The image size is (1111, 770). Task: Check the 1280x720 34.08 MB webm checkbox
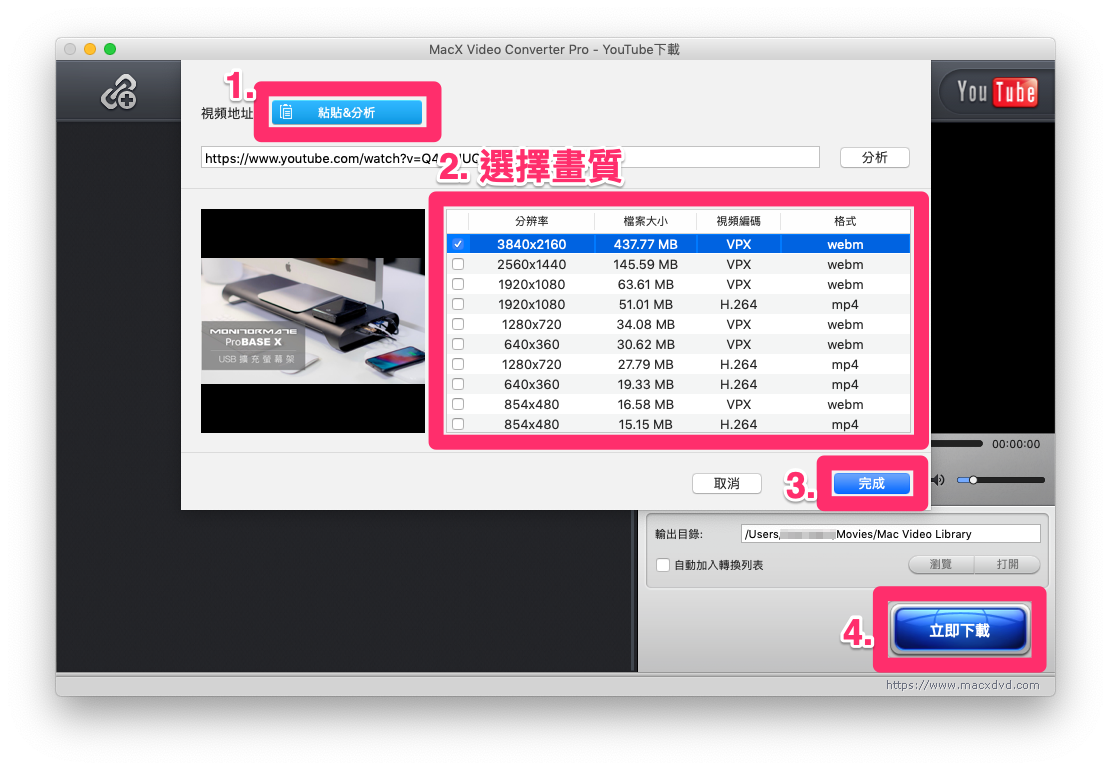(x=458, y=324)
